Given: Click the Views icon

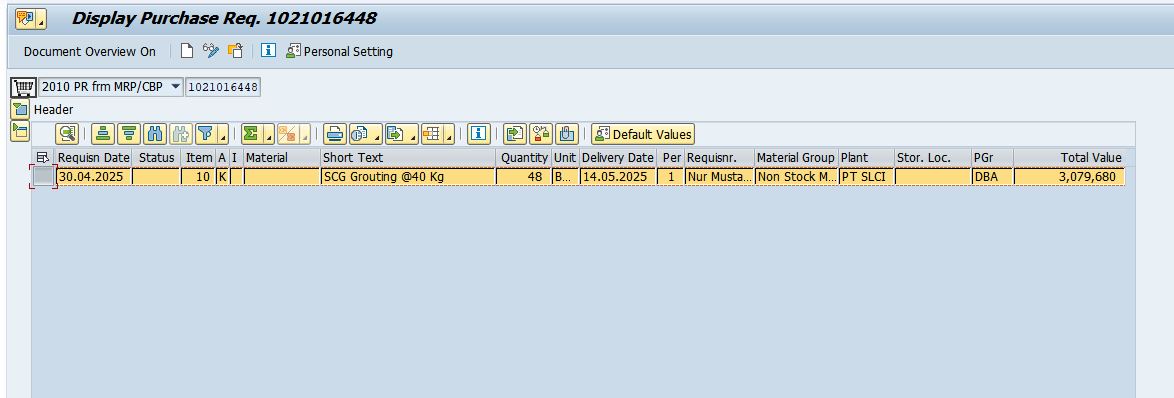Looking at the screenshot, I should (359, 134).
